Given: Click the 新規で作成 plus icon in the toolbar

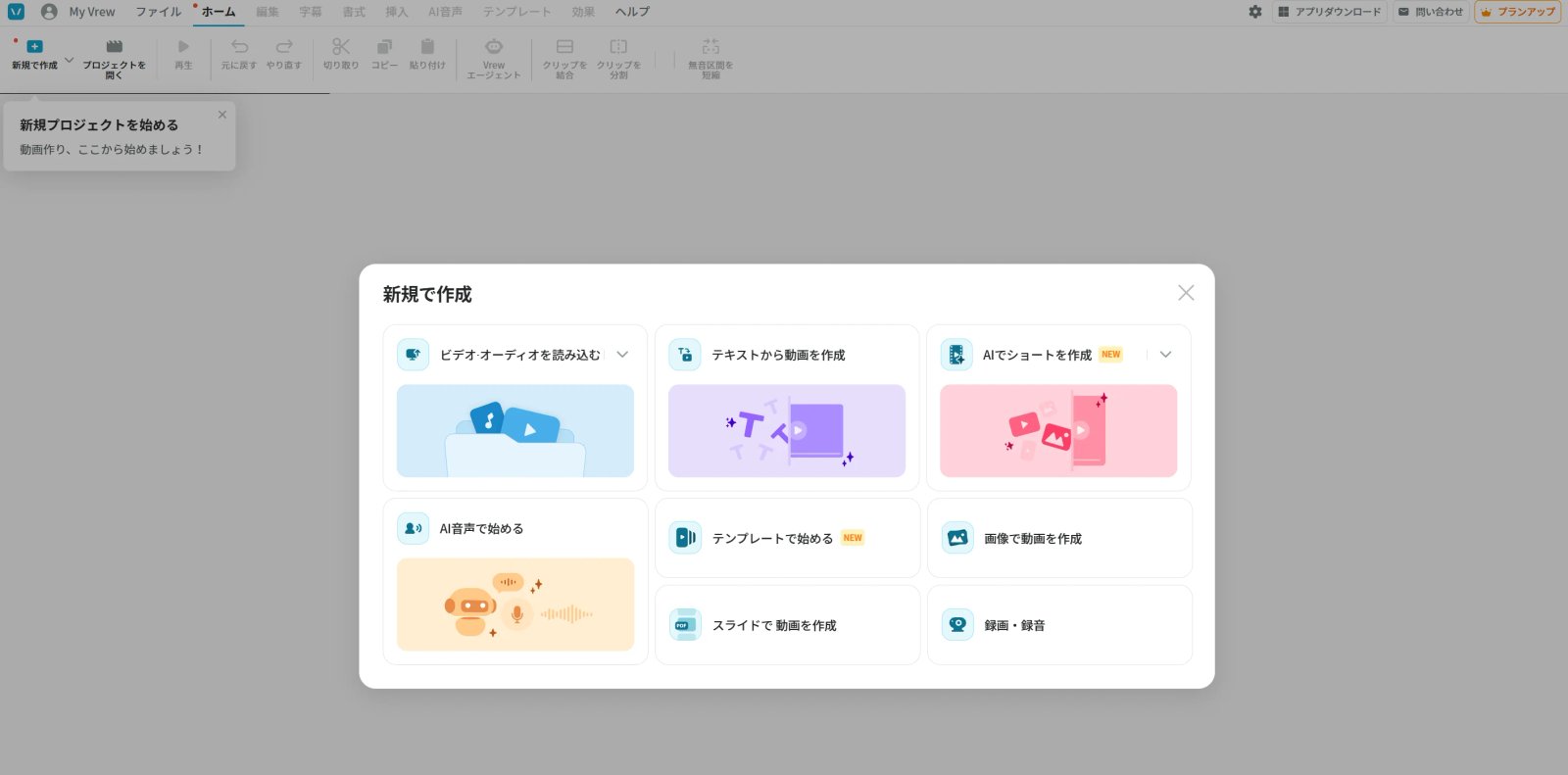Looking at the screenshot, I should tap(34, 46).
